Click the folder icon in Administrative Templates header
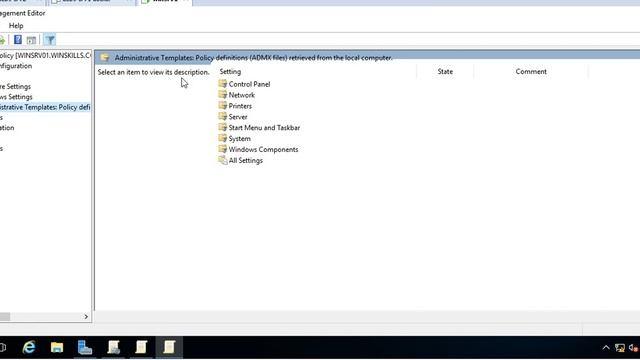 click(x=104, y=58)
